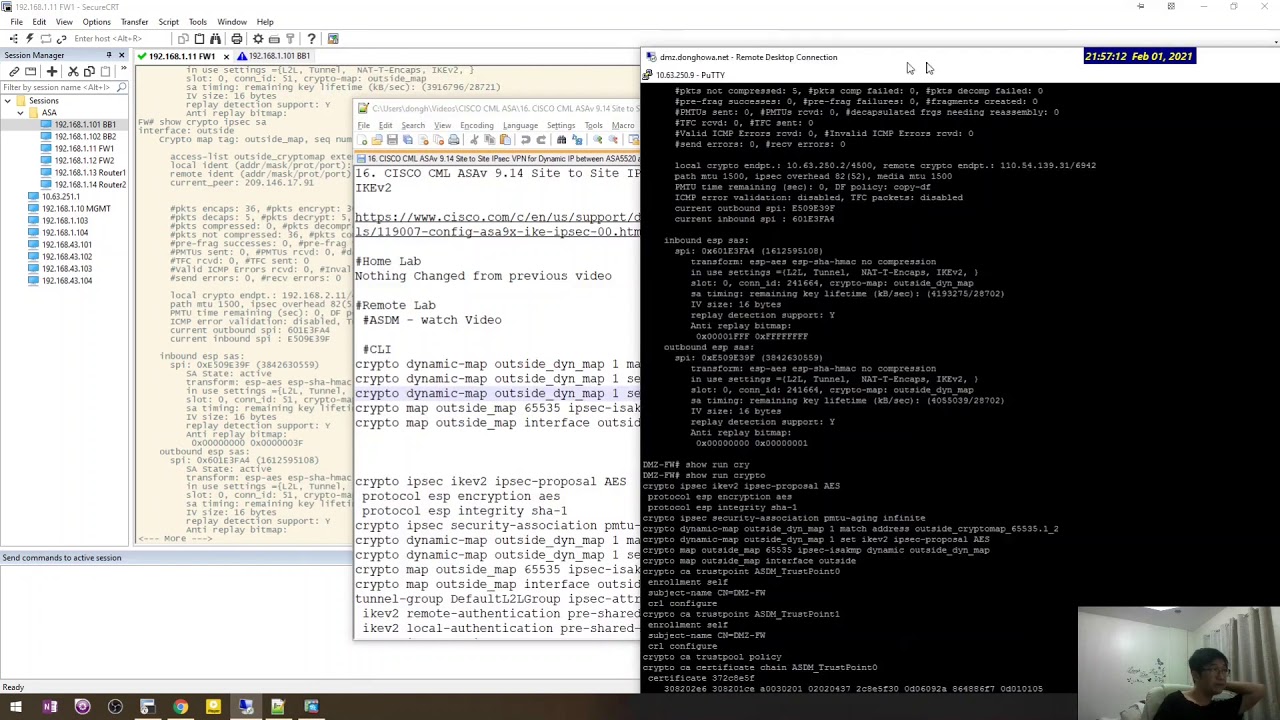Click the Paste clipboard icon in SecureCRT toolbar
The height and width of the screenshot is (720, 1280).
click(199, 39)
